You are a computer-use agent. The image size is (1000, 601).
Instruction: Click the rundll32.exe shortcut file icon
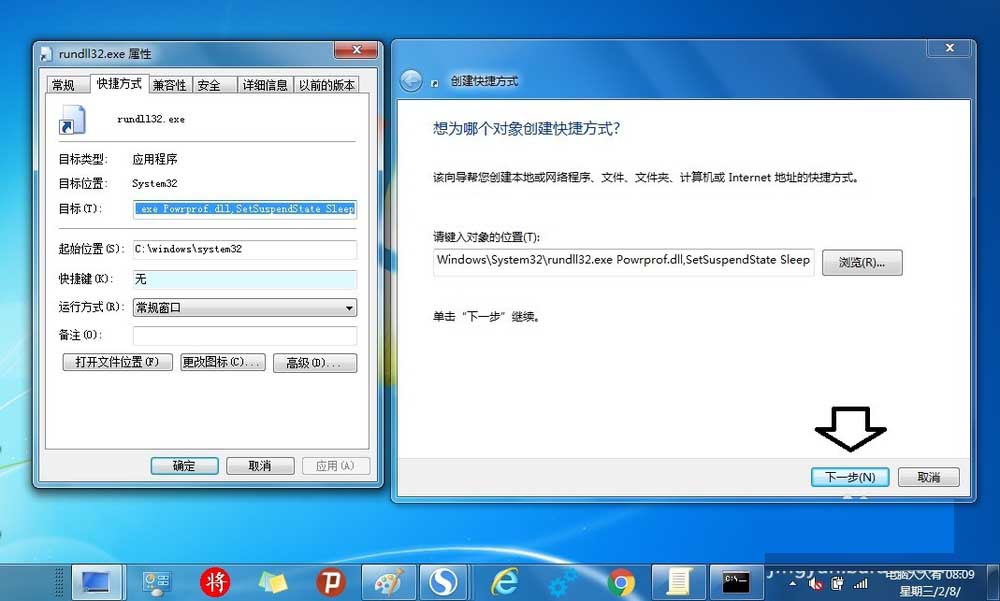72,119
